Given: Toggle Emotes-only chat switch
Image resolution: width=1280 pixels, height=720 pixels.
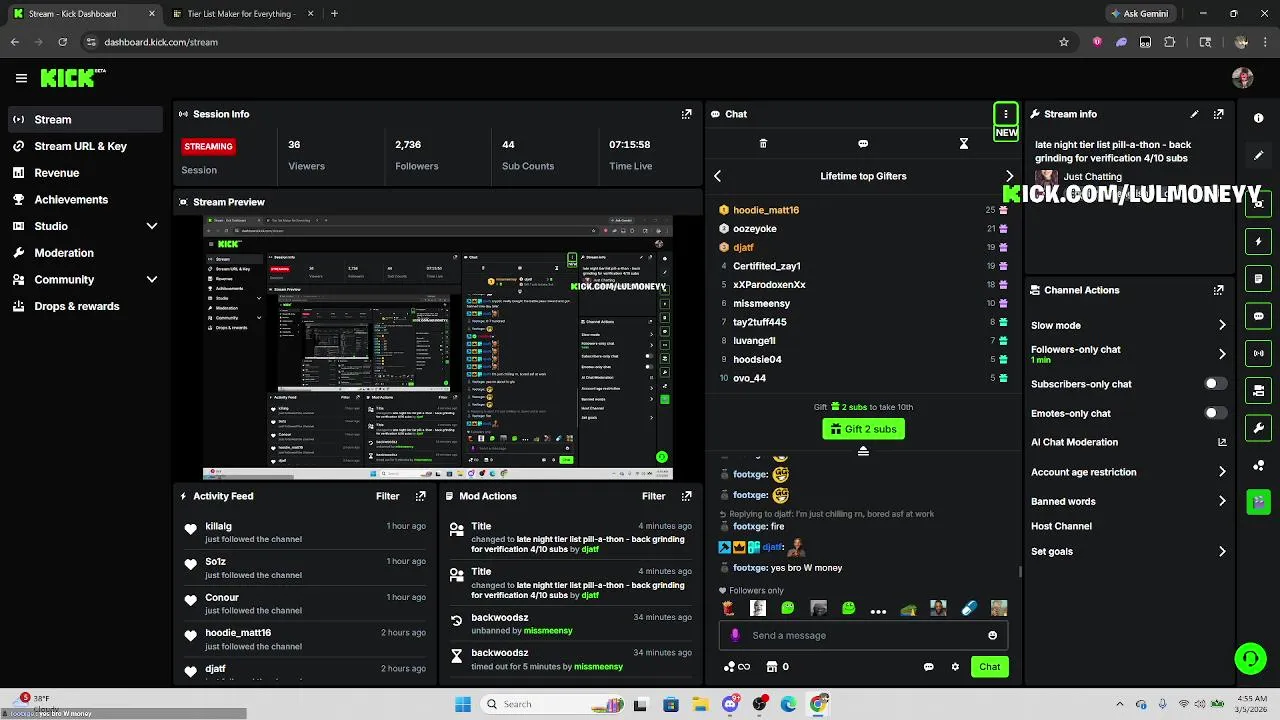Looking at the screenshot, I should point(1216,413).
